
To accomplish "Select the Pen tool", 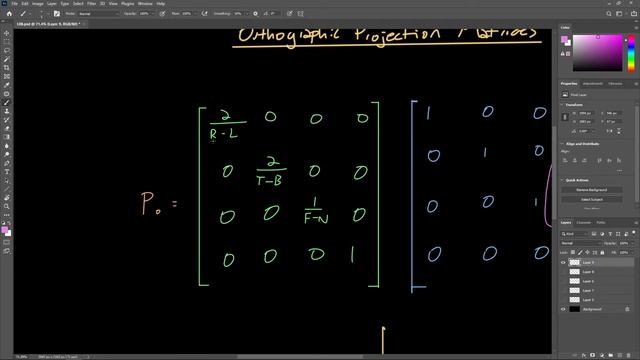I will tap(7, 163).
